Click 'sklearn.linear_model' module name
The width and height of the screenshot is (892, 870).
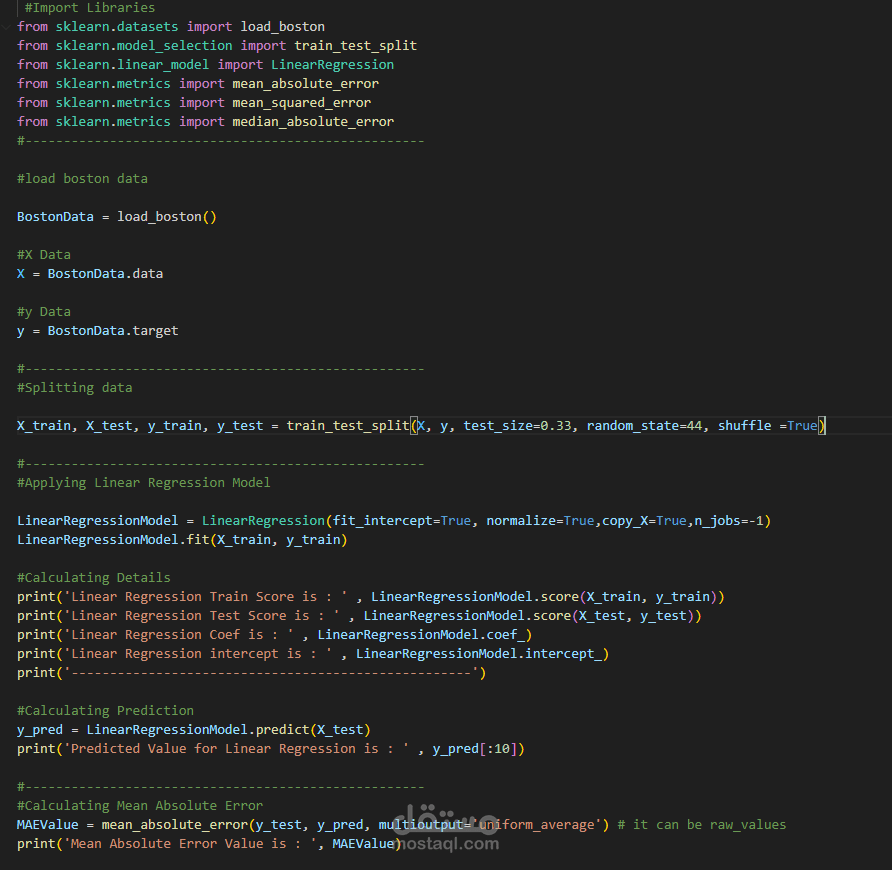pos(132,65)
